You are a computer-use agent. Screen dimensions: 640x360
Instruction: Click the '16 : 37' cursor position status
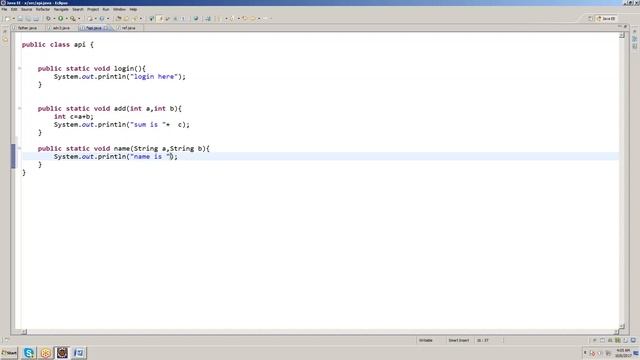tap(482, 340)
